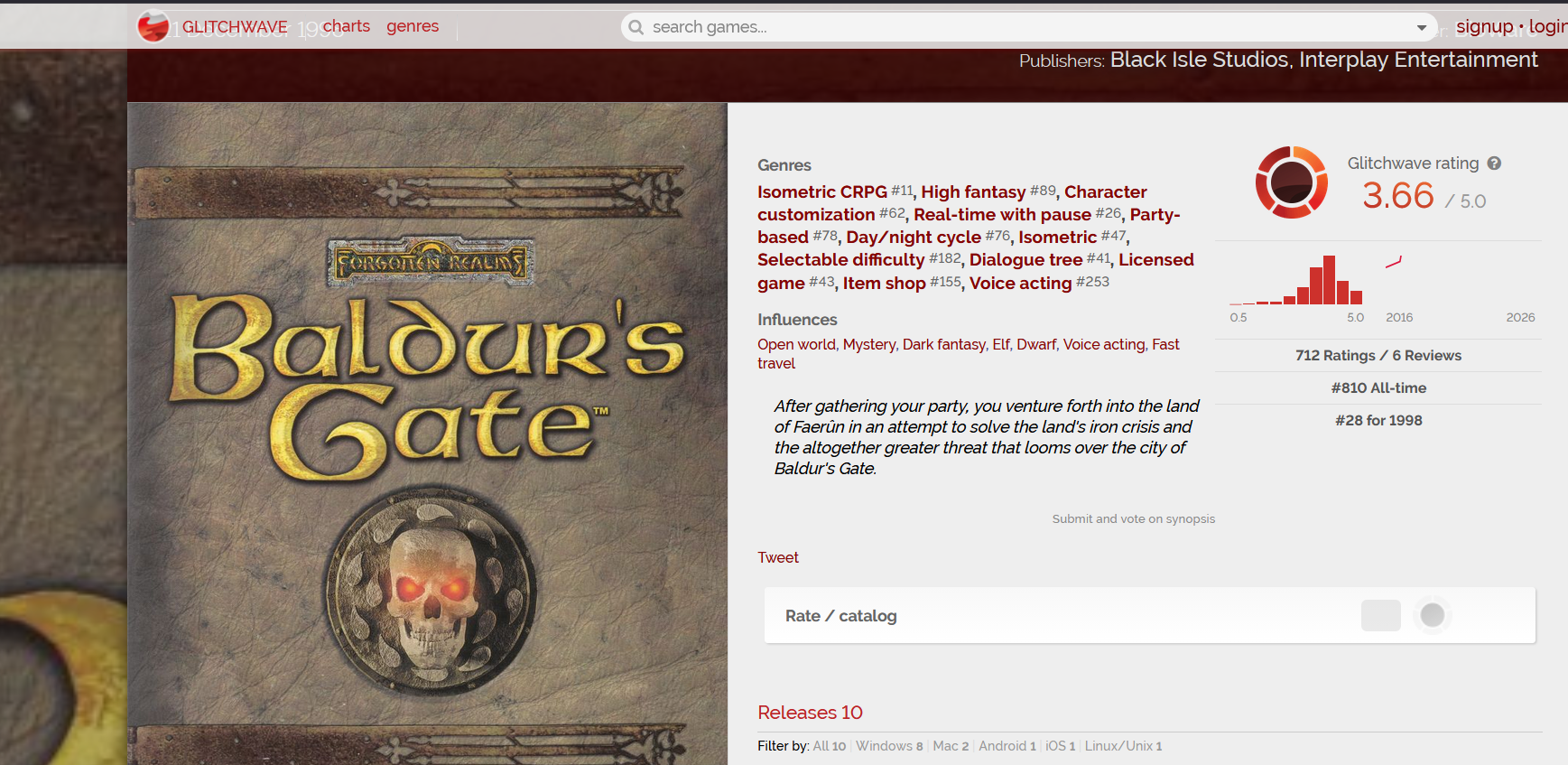
Task: Open the search bar dropdown arrow
Action: pyautogui.click(x=1422, y=27)
